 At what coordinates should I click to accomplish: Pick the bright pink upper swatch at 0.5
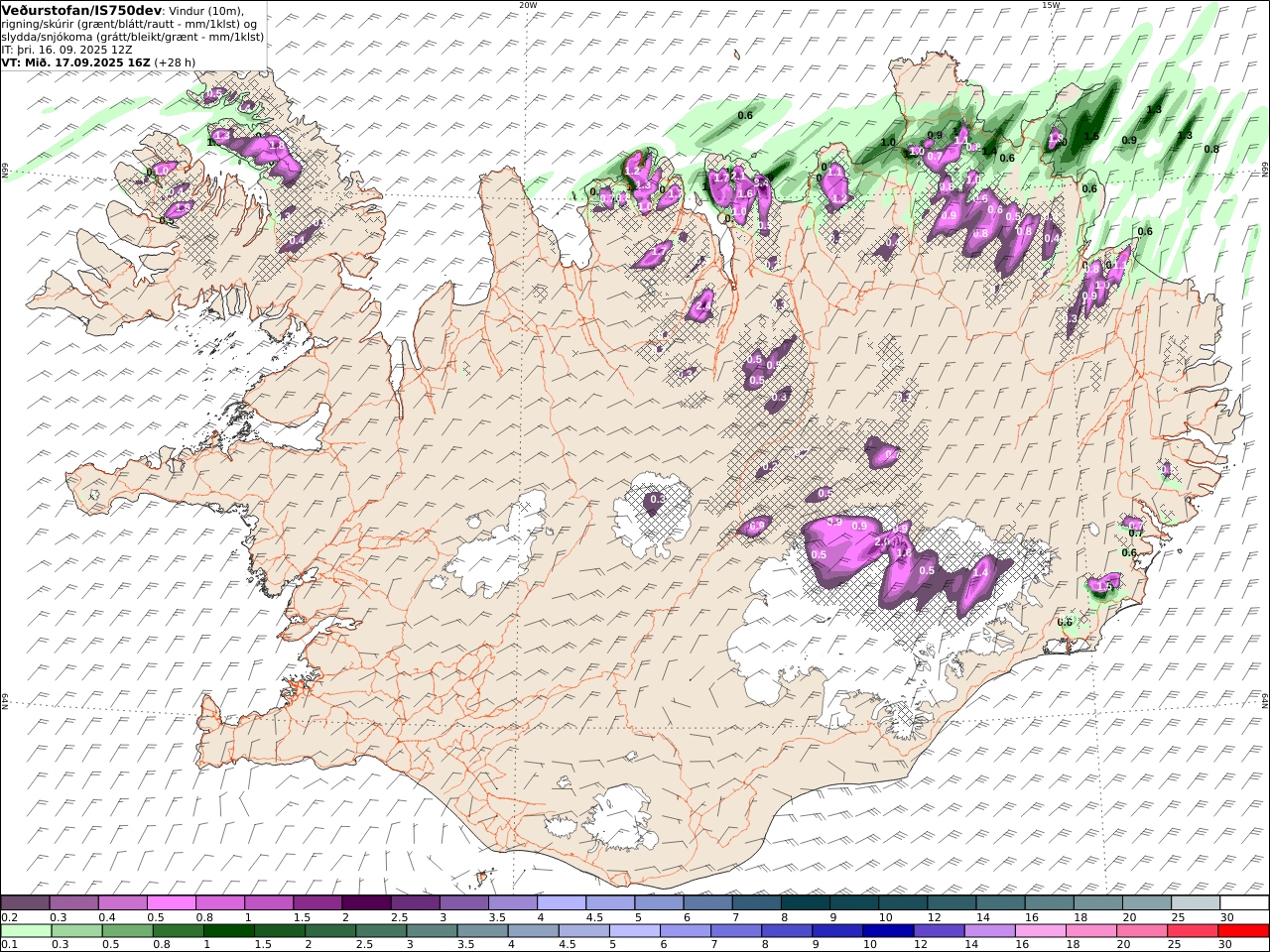172,903
